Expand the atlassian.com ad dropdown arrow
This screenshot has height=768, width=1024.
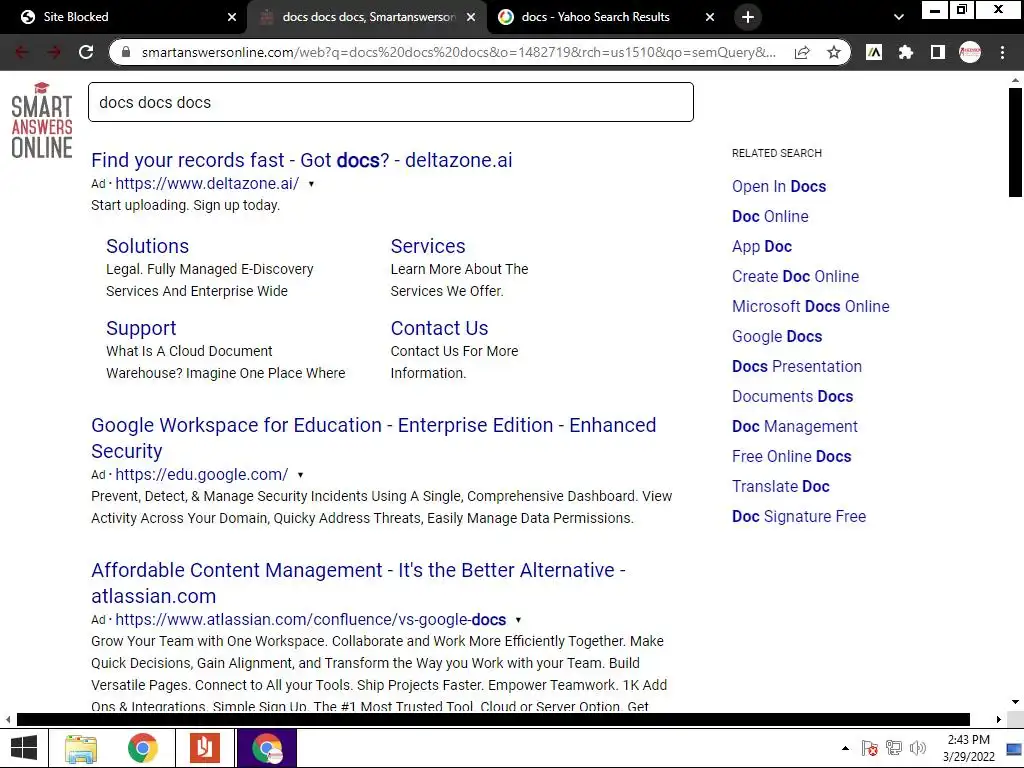[518, 620]
